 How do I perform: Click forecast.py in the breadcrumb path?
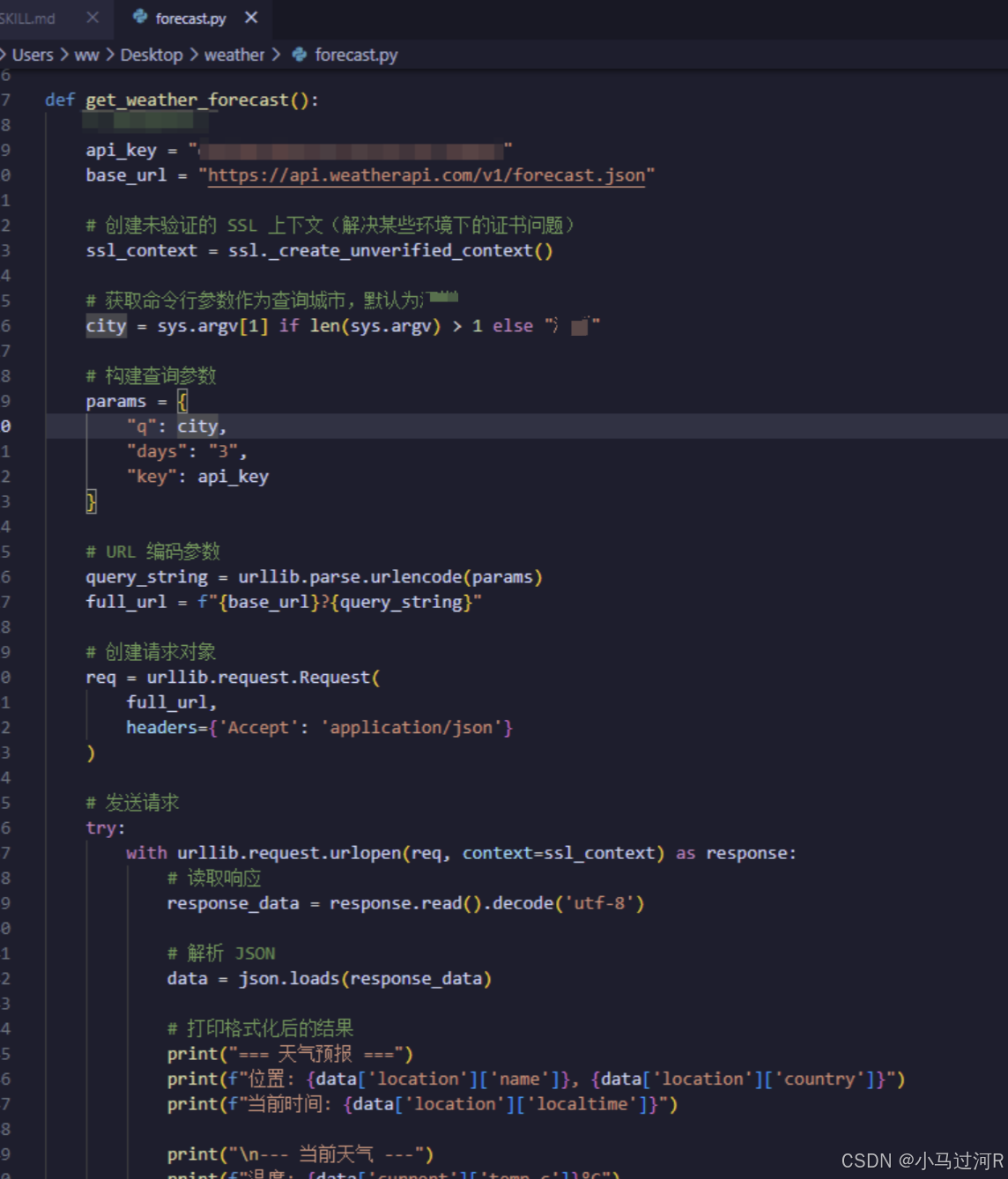356,55
